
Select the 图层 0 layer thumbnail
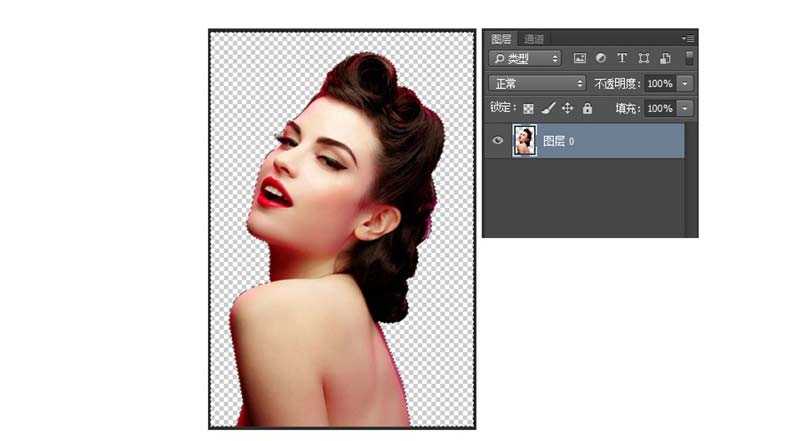point(524,140)
